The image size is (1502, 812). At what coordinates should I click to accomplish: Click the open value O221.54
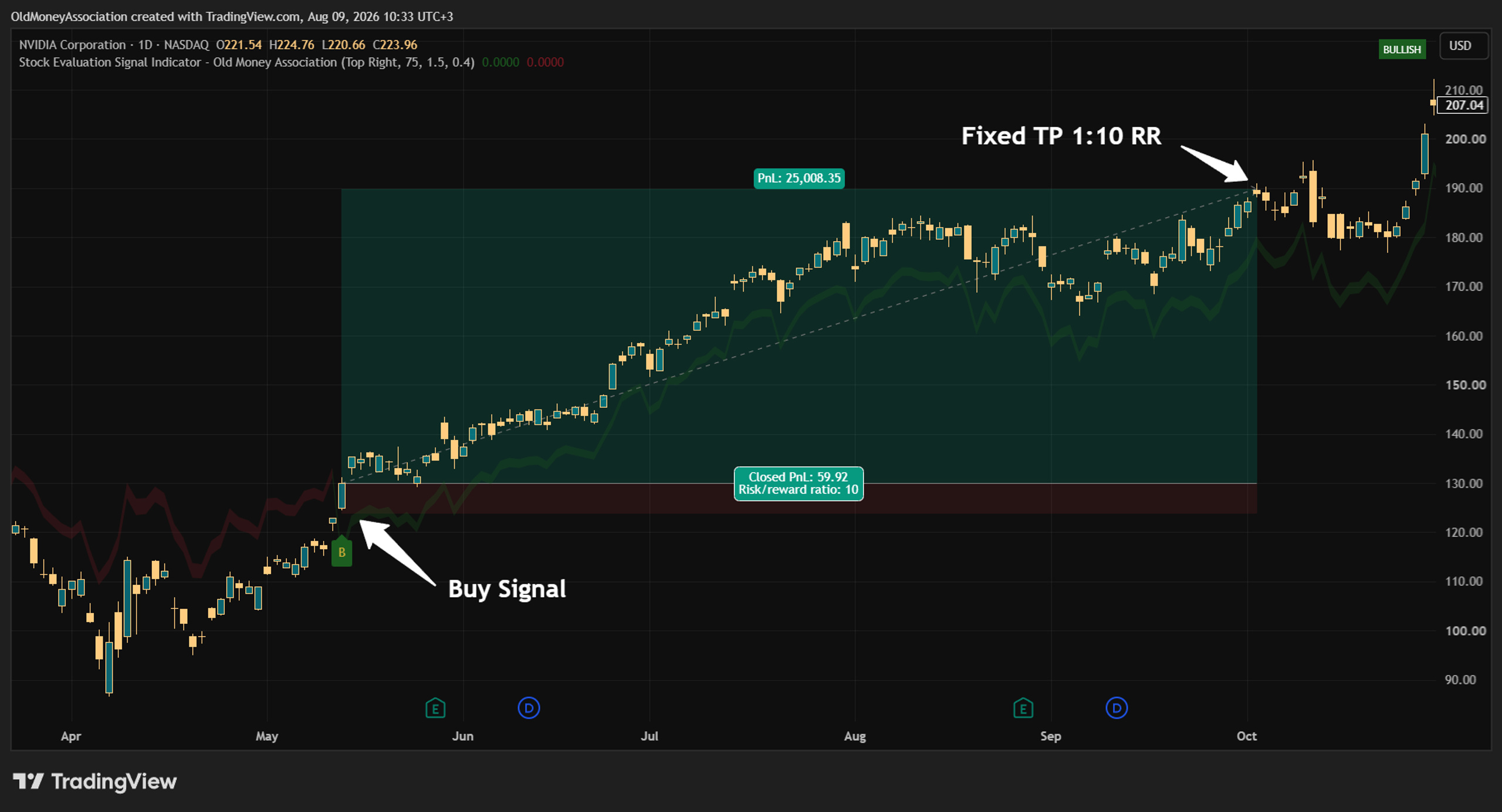(x=239, y=45)
